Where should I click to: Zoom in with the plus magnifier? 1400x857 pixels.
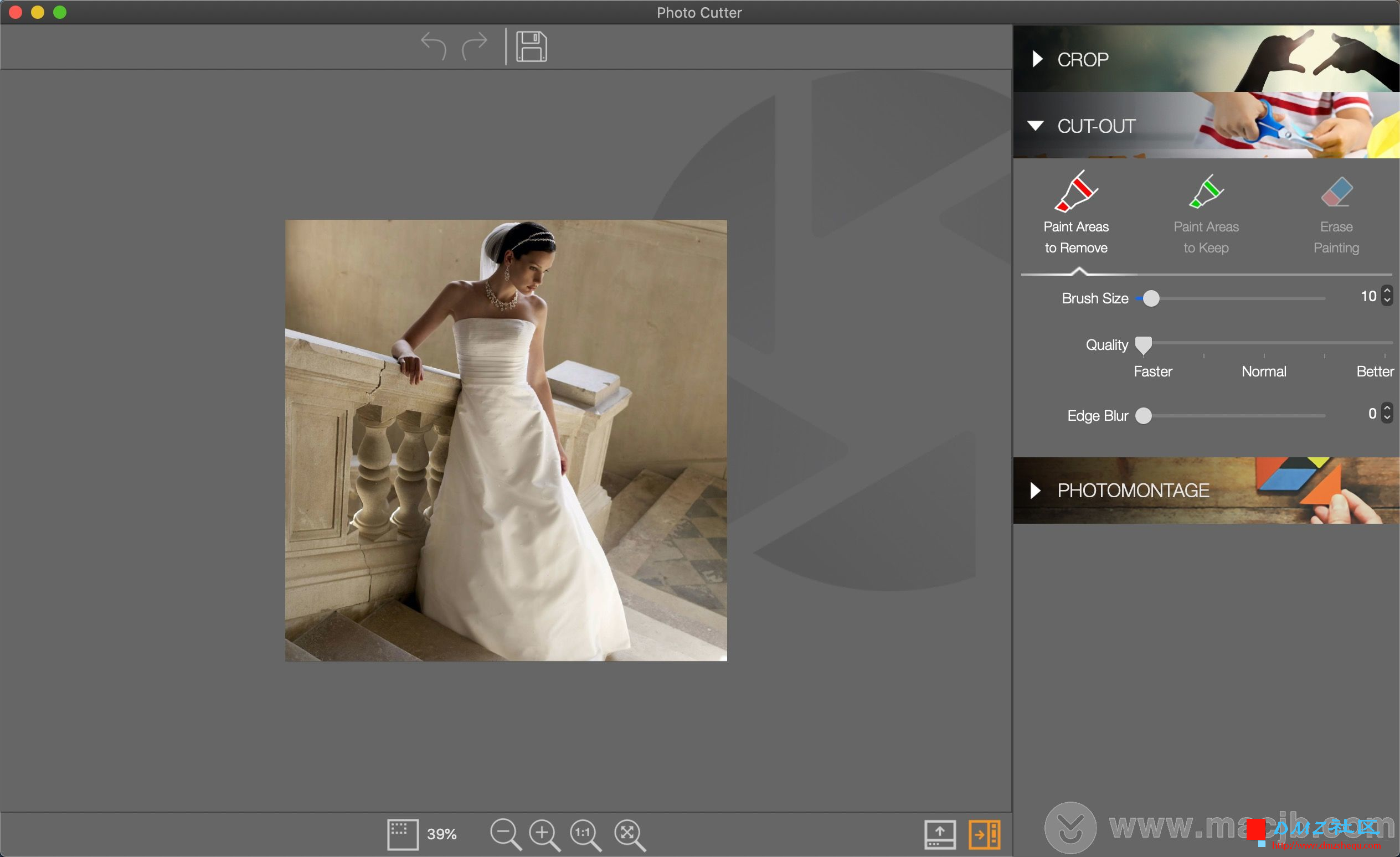pos(544,834)
